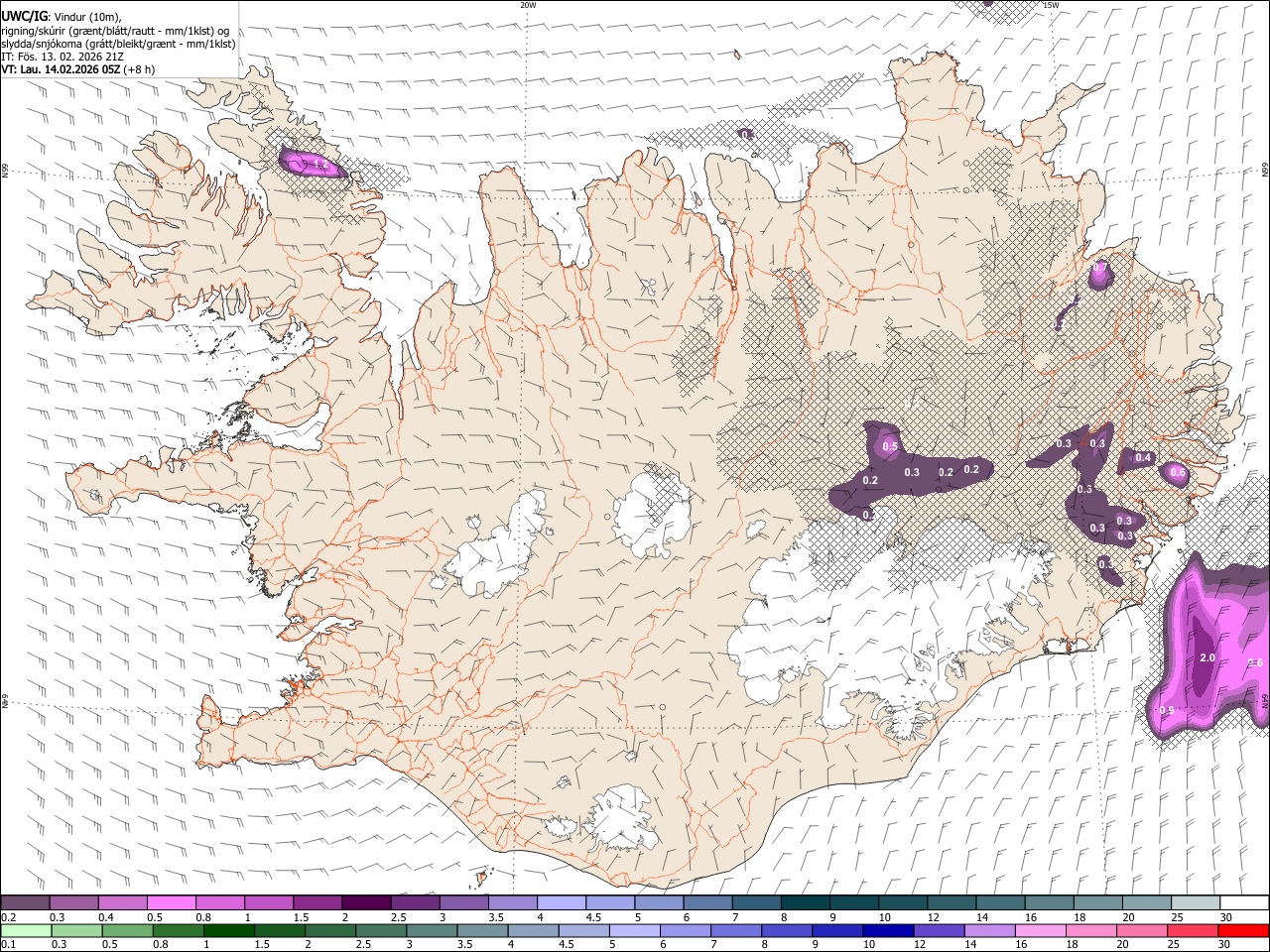
Task: Select the darkest purple swatch labeled 2
Action: [x=365, y=902]
